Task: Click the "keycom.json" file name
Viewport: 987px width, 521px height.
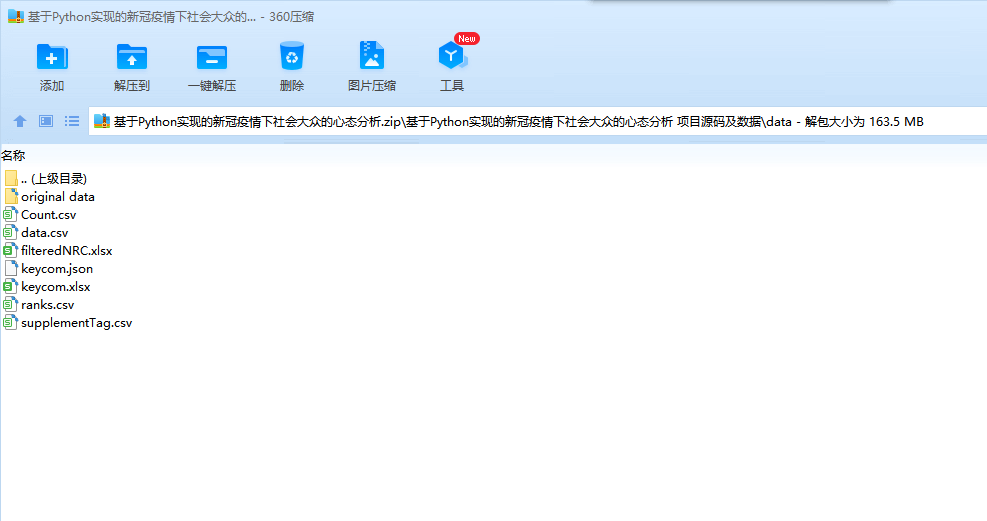Action: (57, 269)
